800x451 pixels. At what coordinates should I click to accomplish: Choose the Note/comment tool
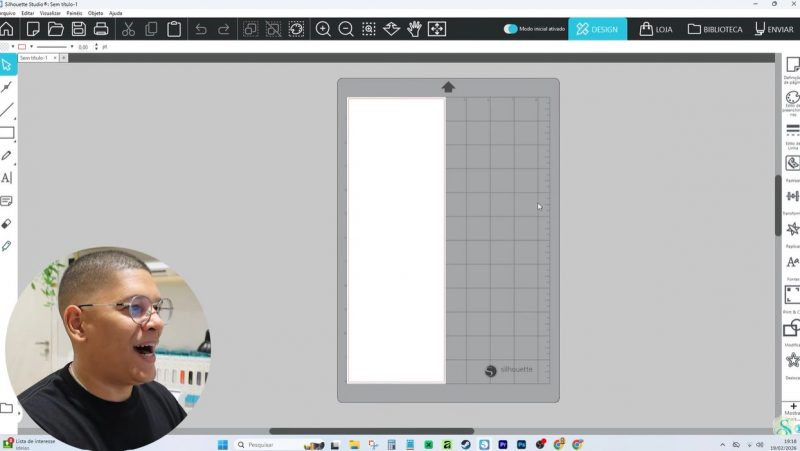pyautogui.click(x=7, y=201)
